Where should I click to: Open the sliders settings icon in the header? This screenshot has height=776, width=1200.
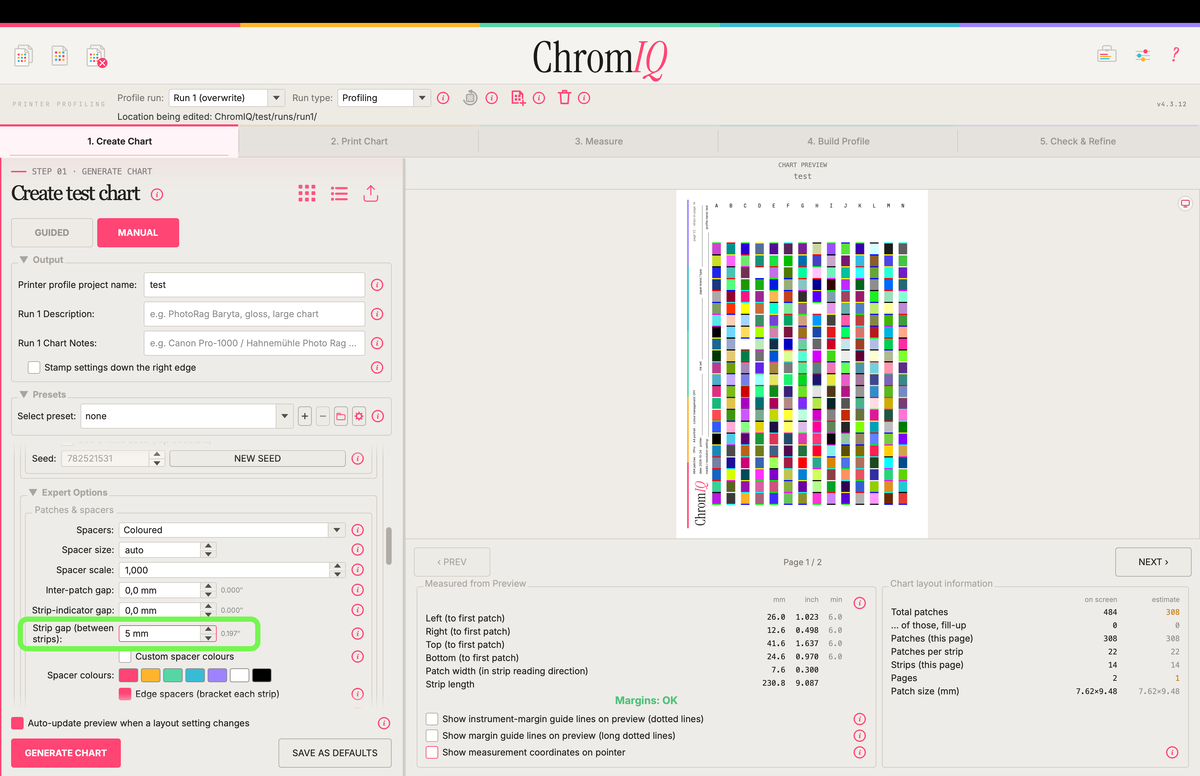pos(1142,55)
